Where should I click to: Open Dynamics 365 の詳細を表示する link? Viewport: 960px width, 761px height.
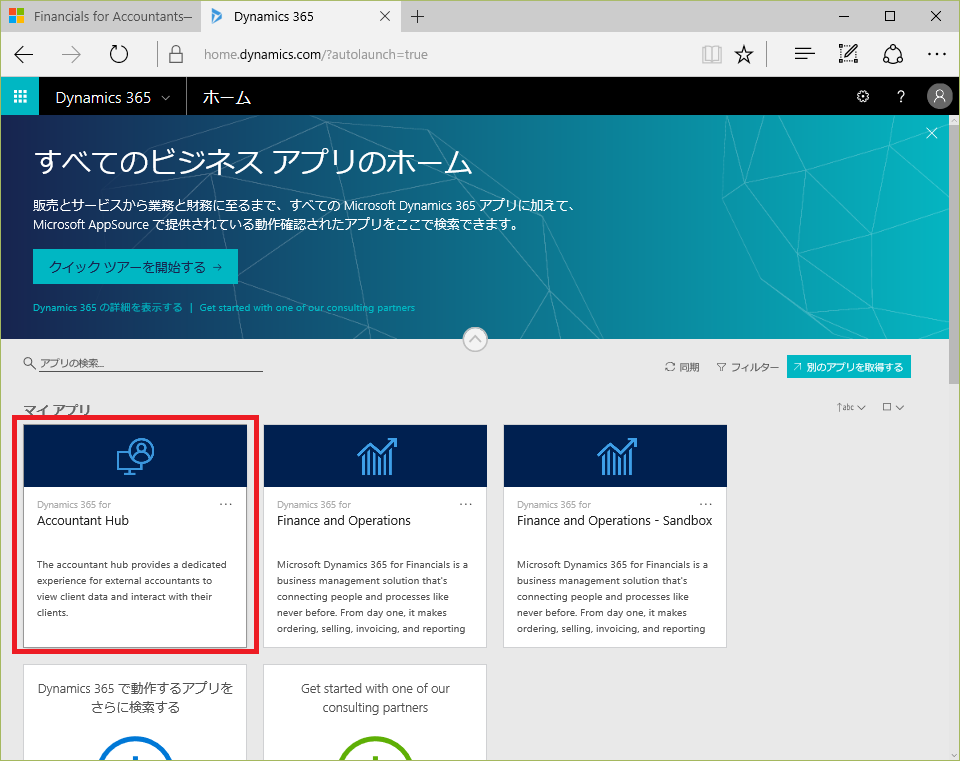[x=108, y=307]
